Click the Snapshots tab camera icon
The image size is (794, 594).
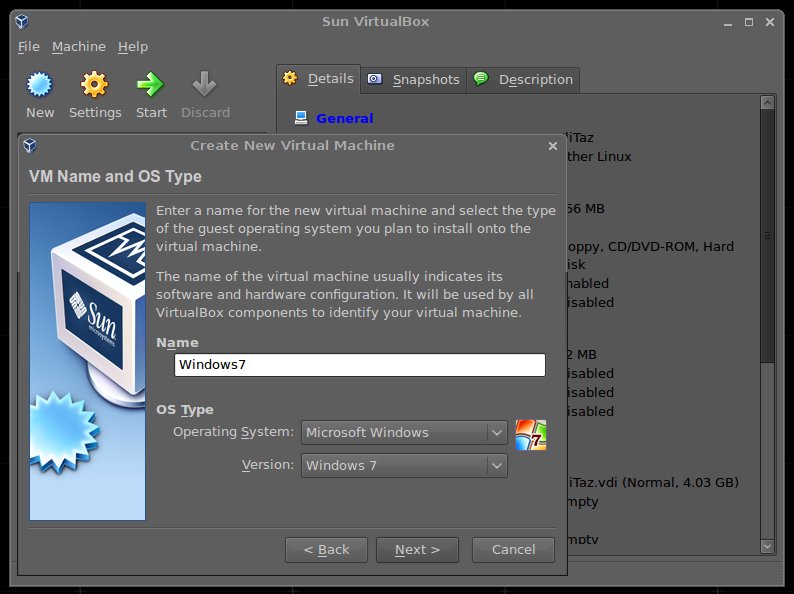click(375, 78)
